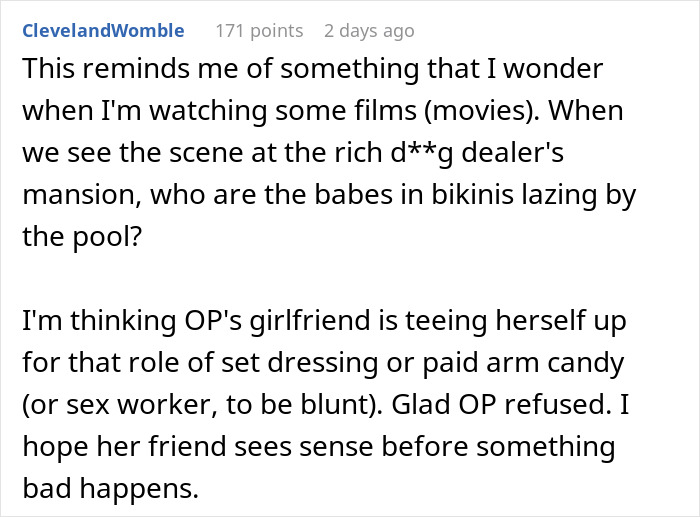The image size is (700, 517).
Task: Click the 171 points score
Action: pyautogui.click(x=259, y=31)
